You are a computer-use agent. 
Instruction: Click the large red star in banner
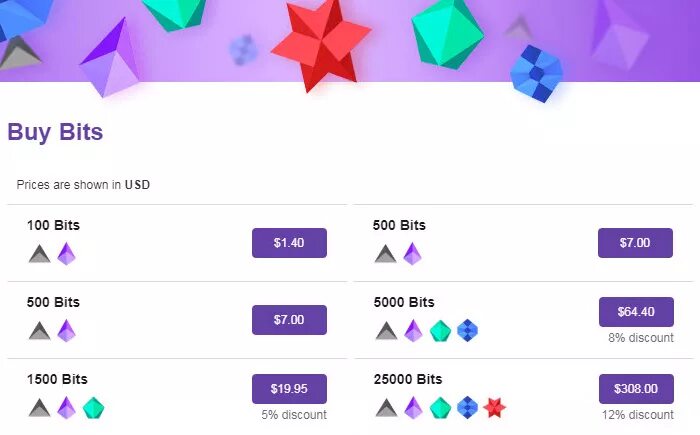(x=320, y=45)
